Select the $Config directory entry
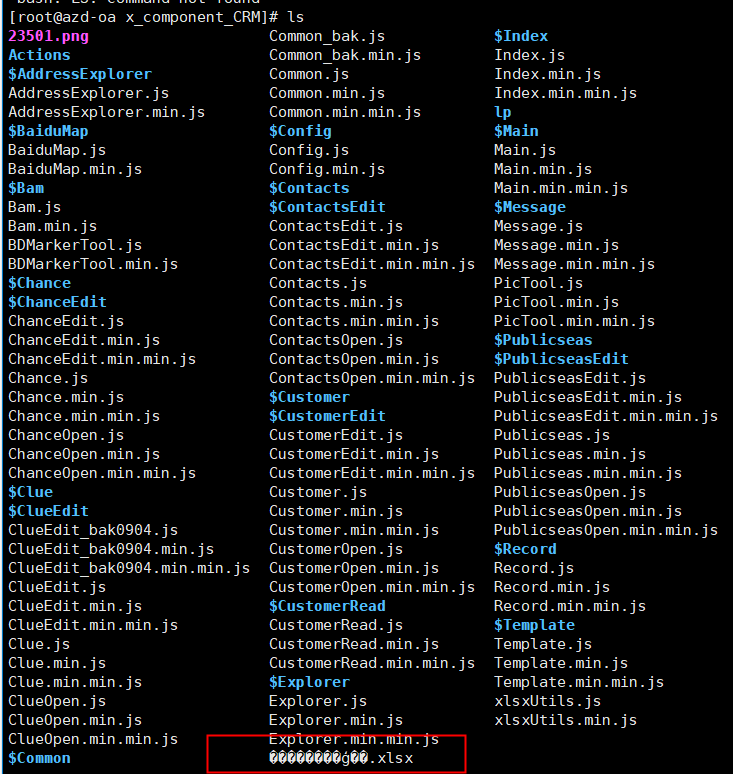 tap(300, 131)
